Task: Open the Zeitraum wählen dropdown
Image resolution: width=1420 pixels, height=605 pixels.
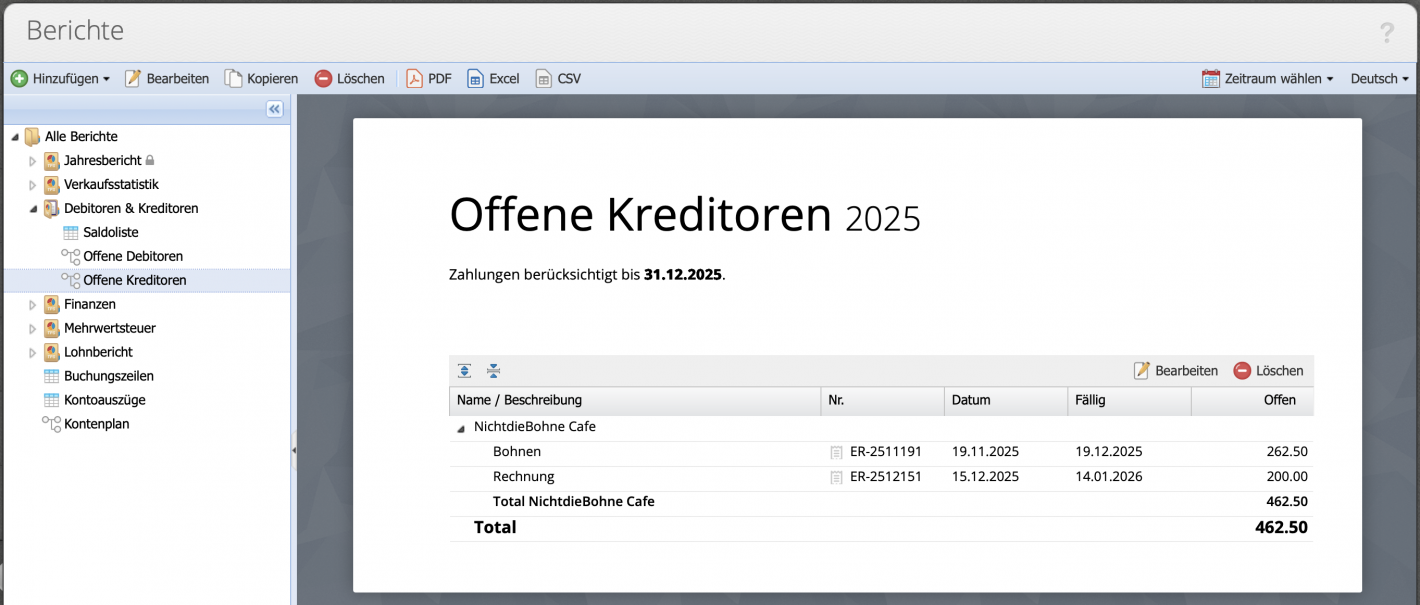Action: 1268,79
